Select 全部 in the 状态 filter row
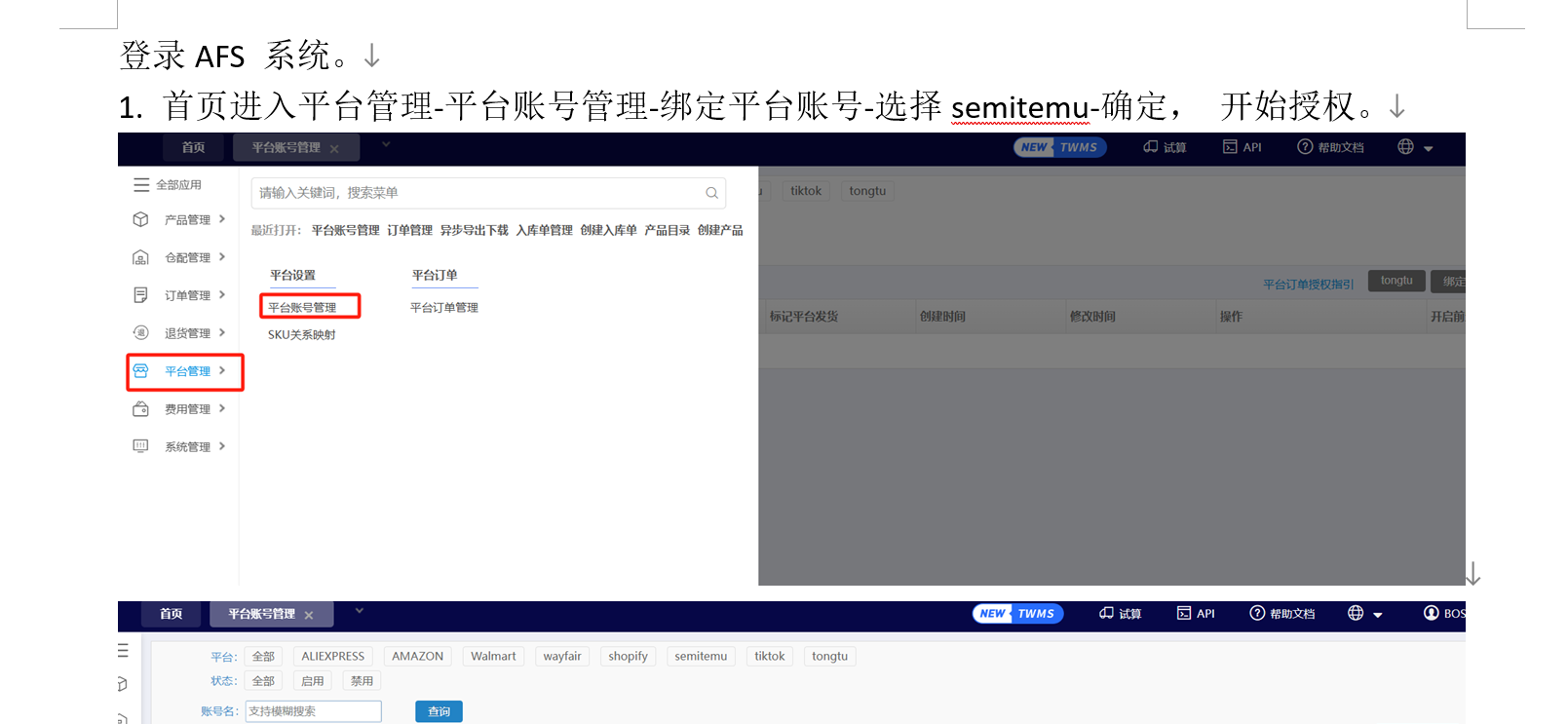The height and width of the screenshot is (724, 1568). pos(263,681)
